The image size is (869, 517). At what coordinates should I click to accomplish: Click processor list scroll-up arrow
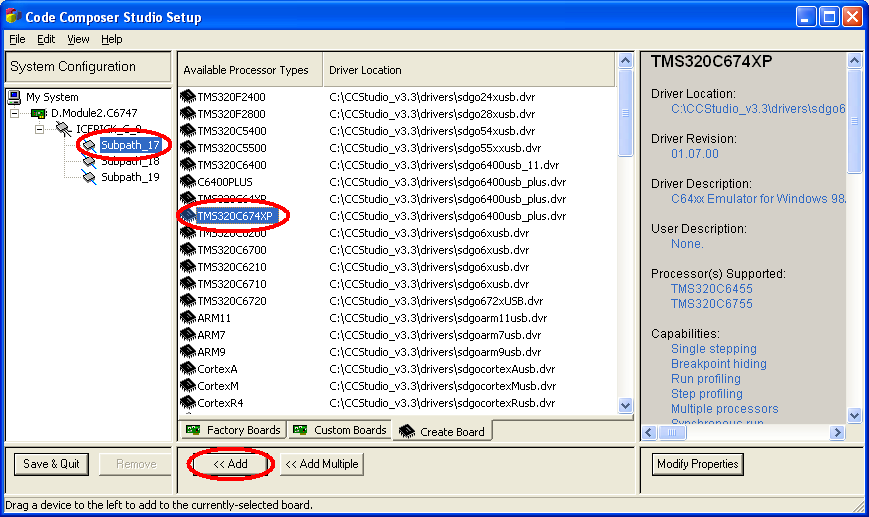[x=626, y=60]
